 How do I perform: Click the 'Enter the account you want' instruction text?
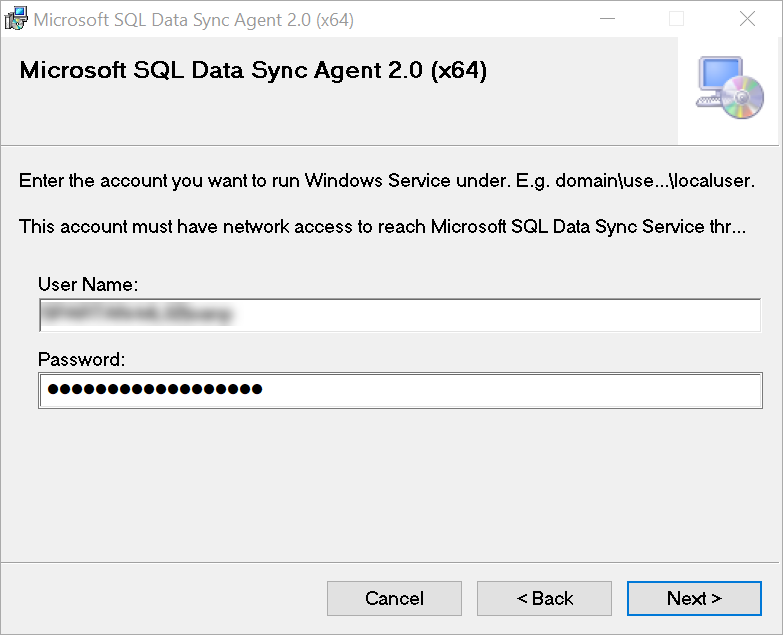(387, 181)
